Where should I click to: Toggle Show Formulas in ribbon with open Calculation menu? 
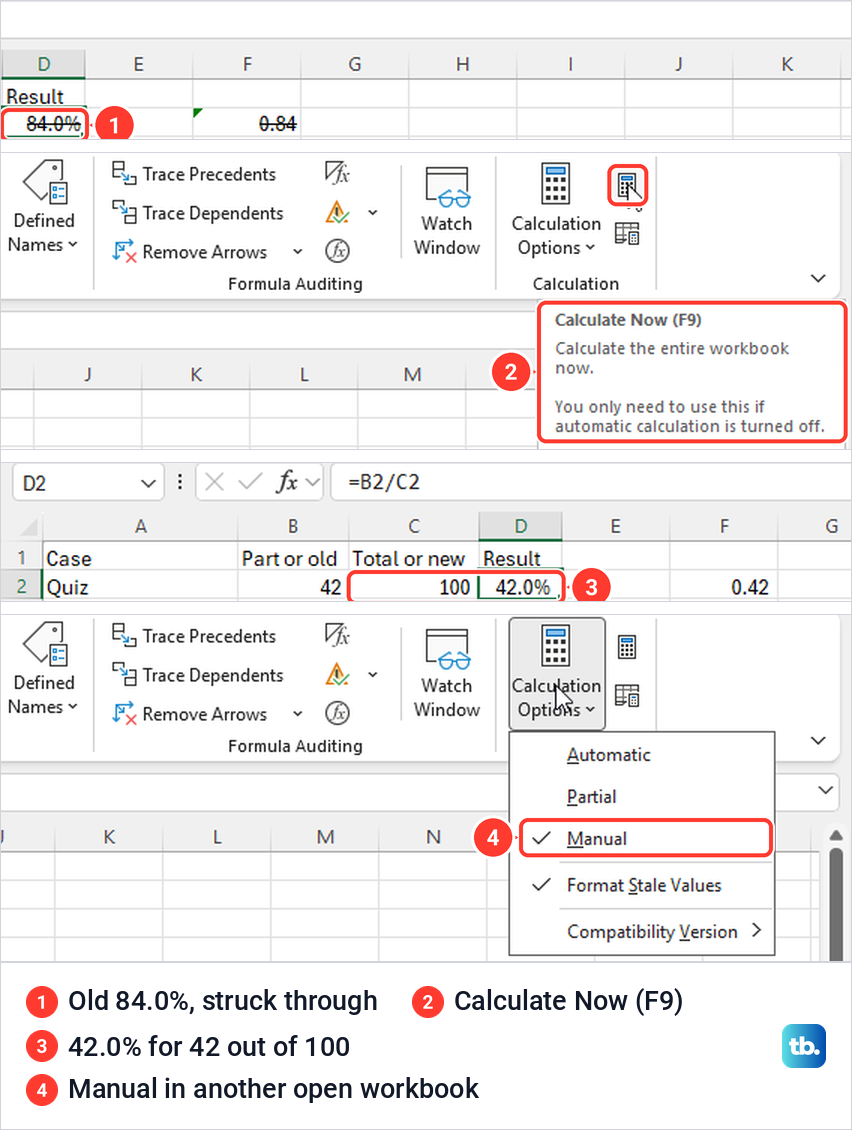click(337, 635)
